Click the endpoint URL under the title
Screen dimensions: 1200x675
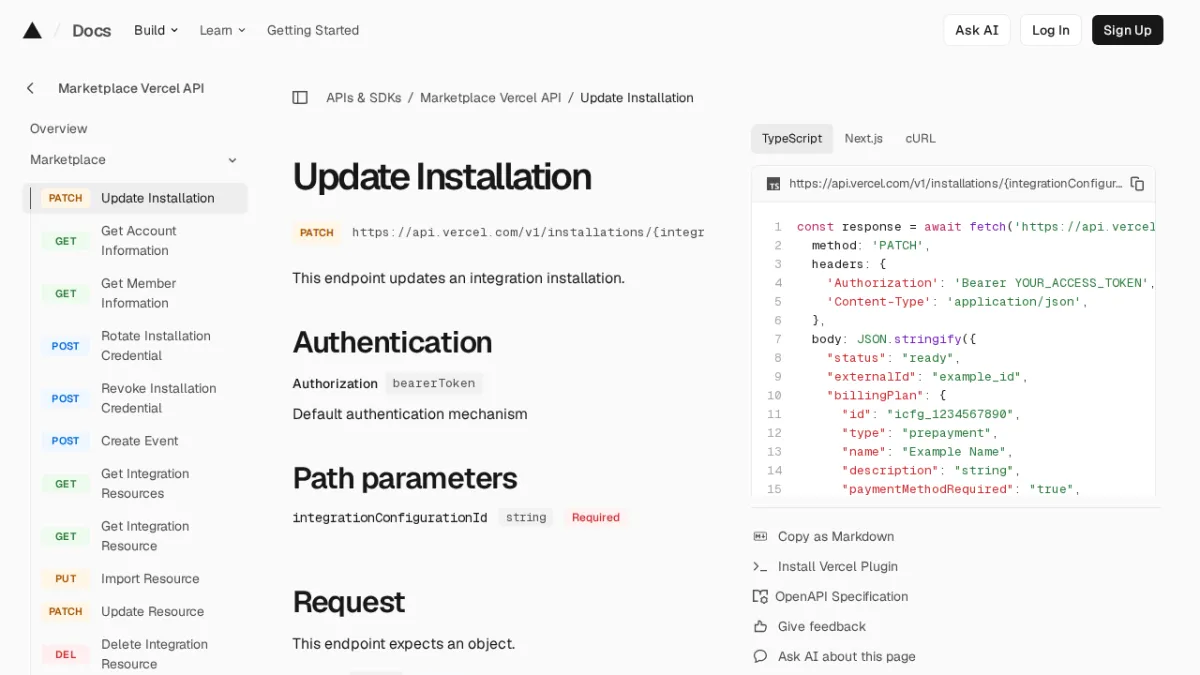pyautogui.click(x=528, y=232)
